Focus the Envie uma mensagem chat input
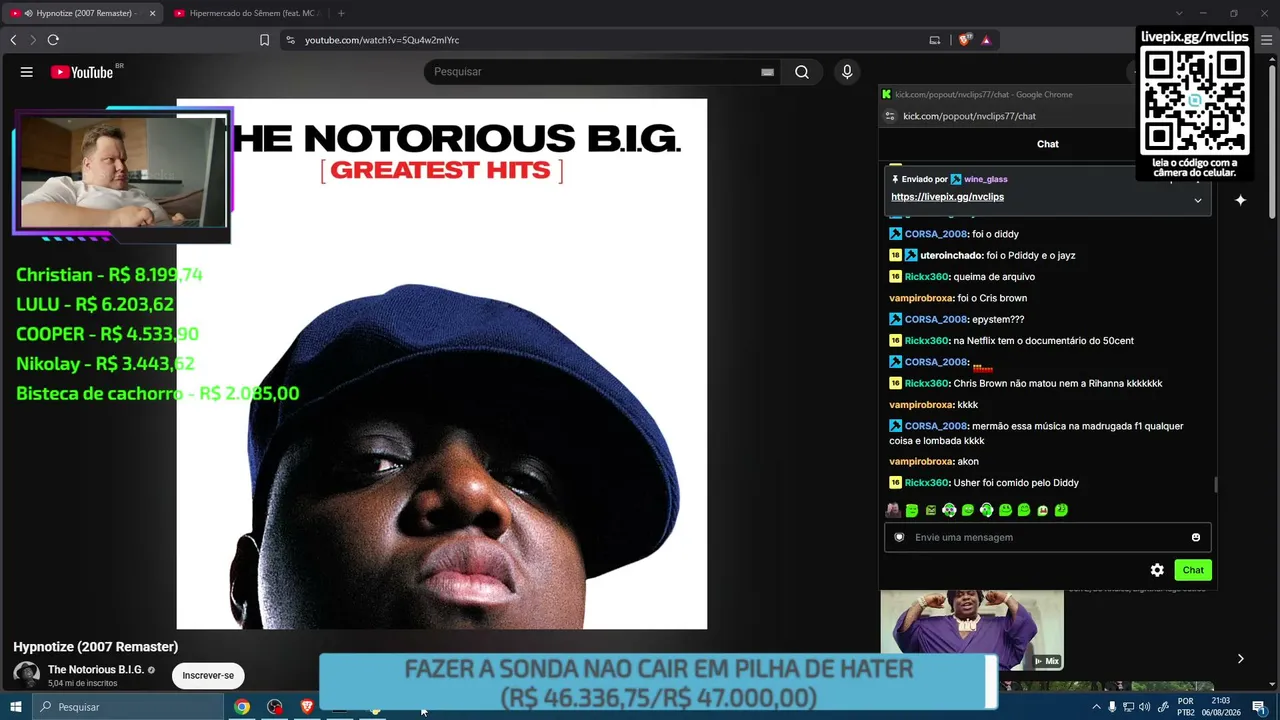Viewport: 1280px width, 720px height. point(1047,537)
